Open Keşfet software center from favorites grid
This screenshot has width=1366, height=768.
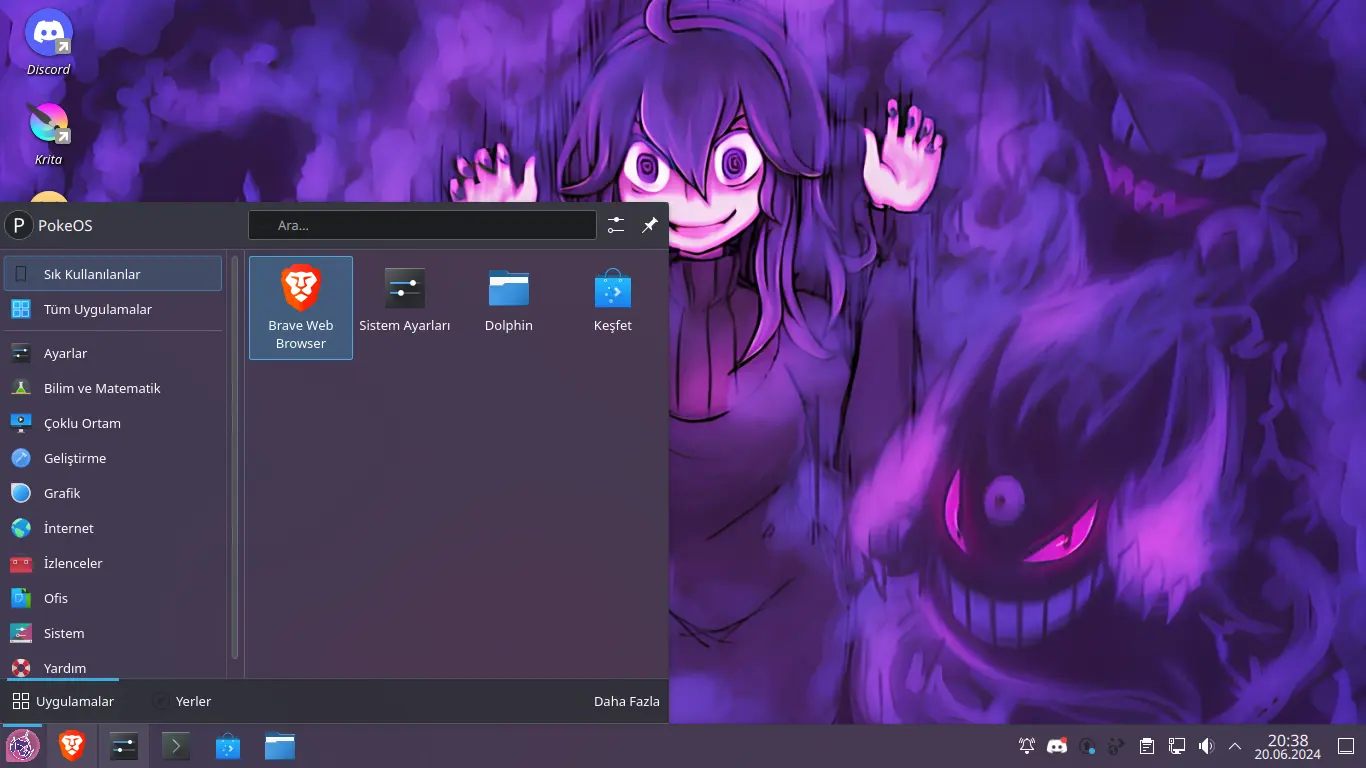pos(613,300)
